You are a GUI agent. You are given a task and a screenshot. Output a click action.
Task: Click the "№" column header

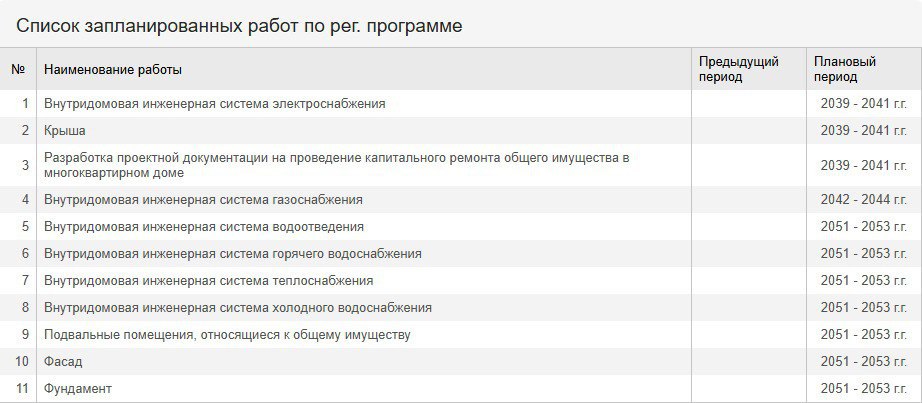tap(18, 69)
